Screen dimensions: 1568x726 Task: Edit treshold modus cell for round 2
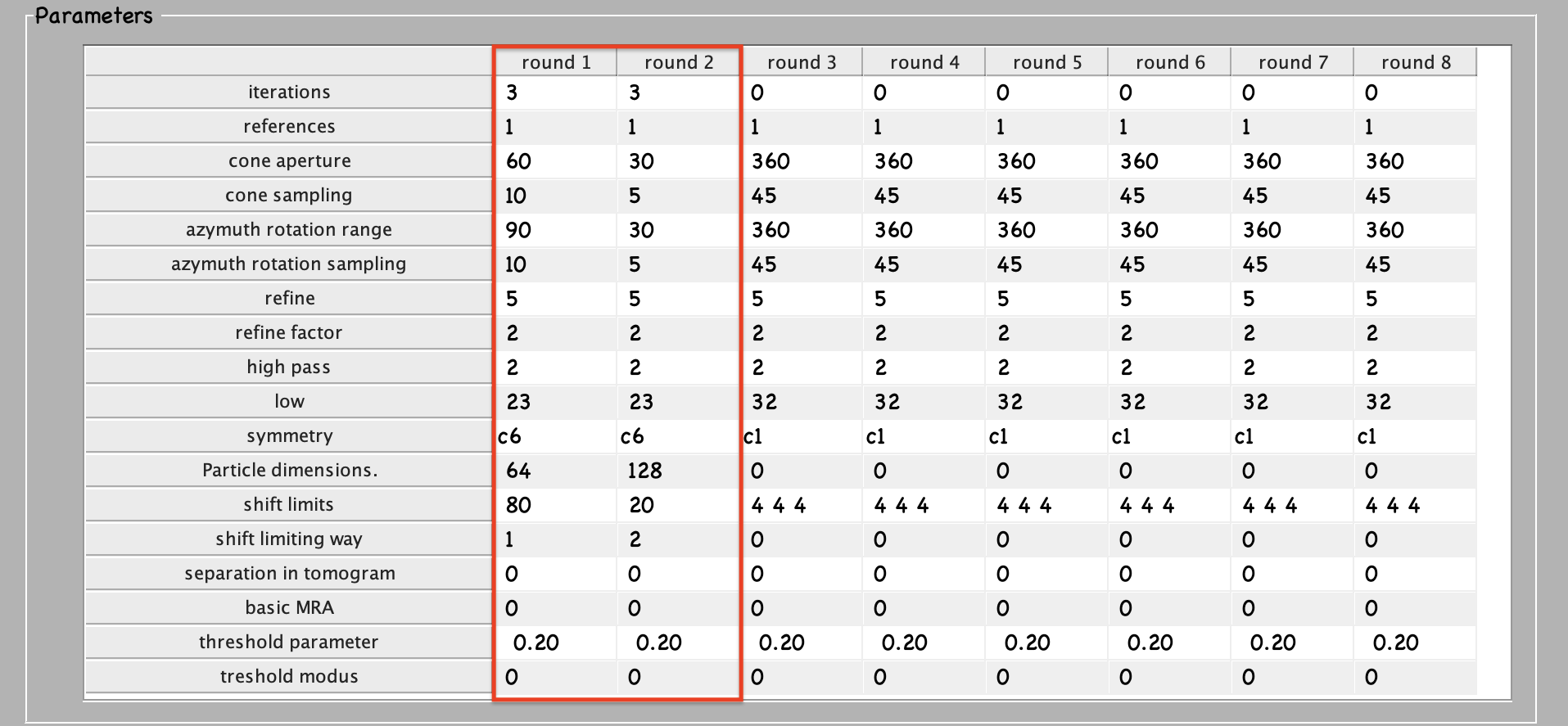click(x=679, y=677)
